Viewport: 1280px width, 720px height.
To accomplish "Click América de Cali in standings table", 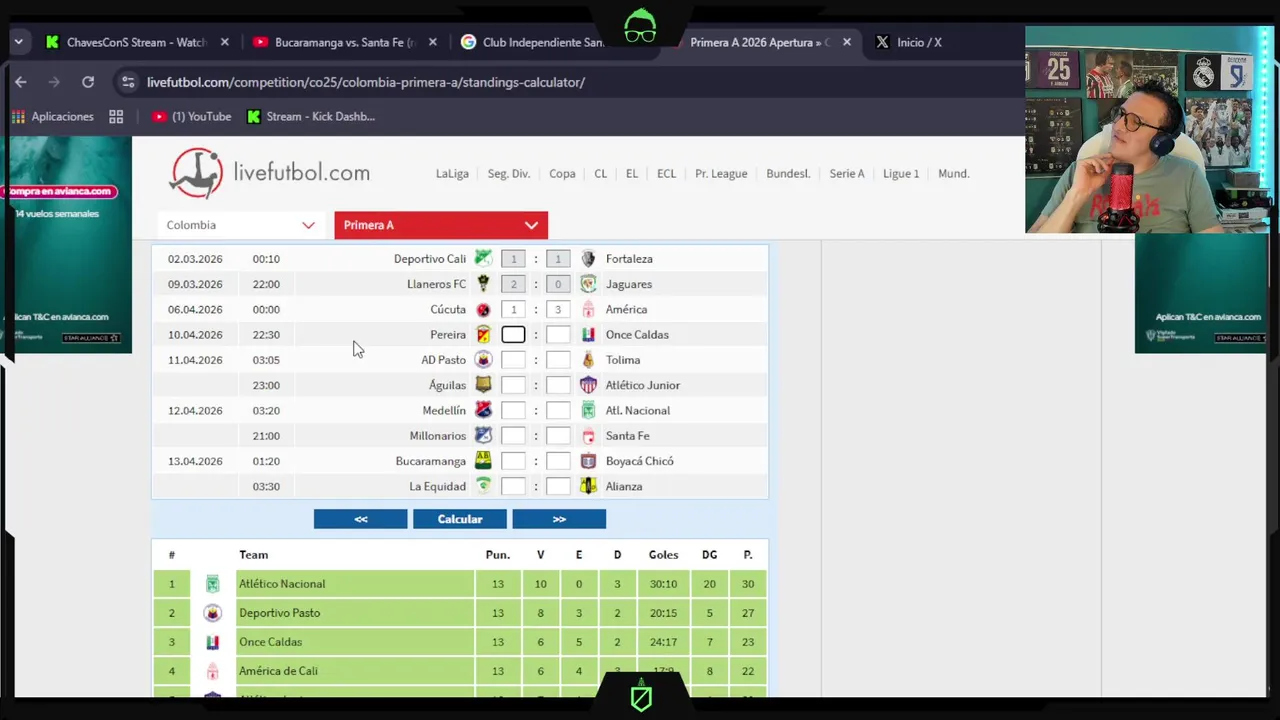I will 278,671.
